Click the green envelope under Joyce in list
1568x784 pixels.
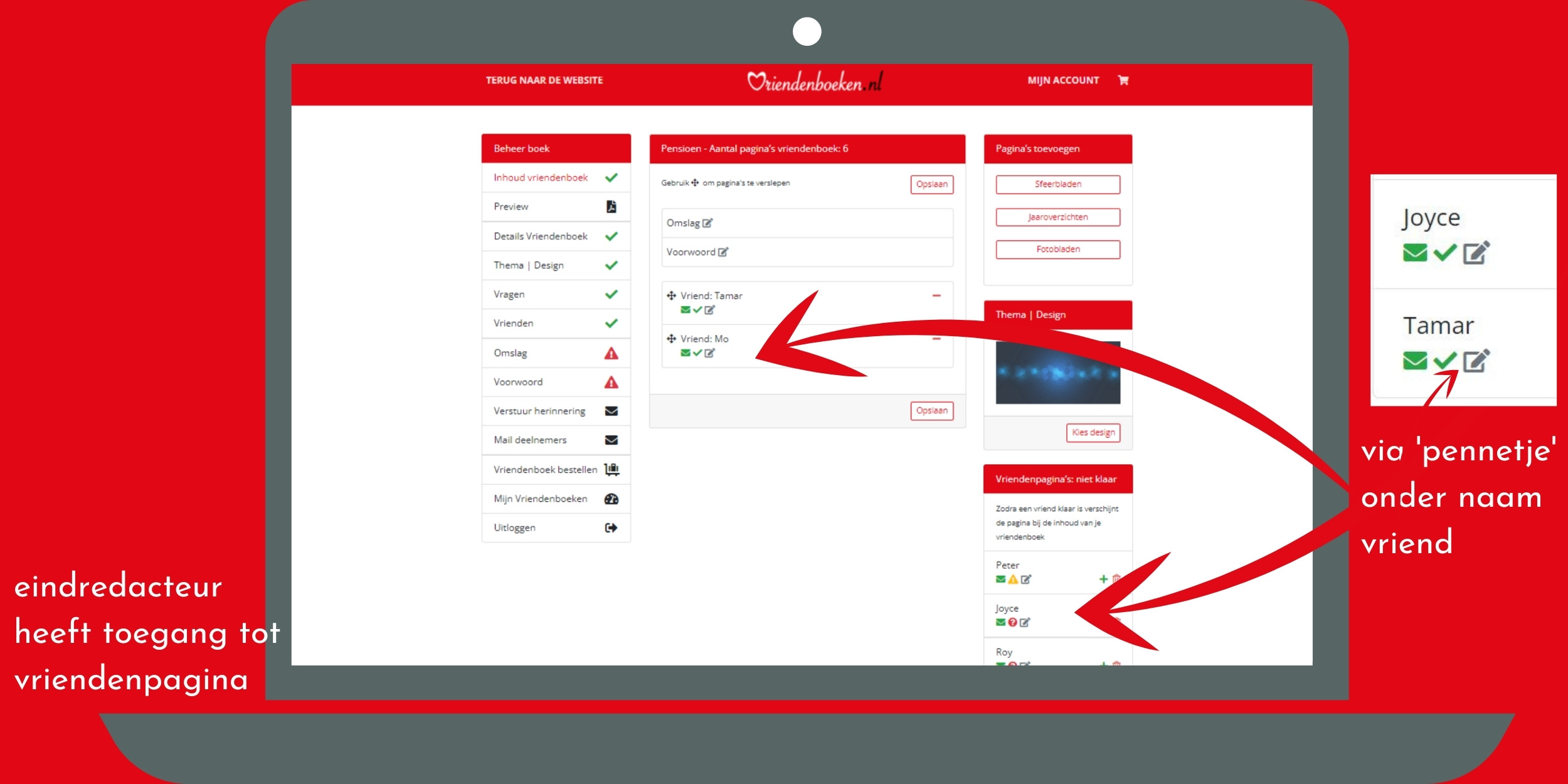pos(1000,623)
